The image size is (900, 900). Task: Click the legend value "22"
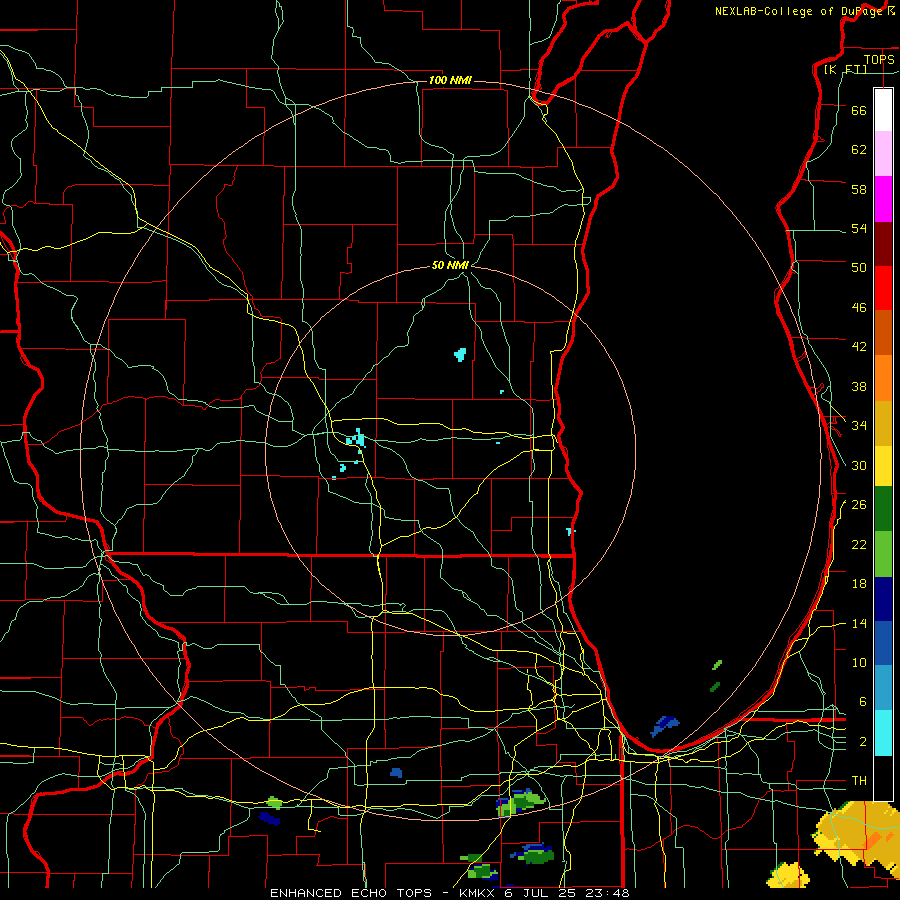pos(859,544)
